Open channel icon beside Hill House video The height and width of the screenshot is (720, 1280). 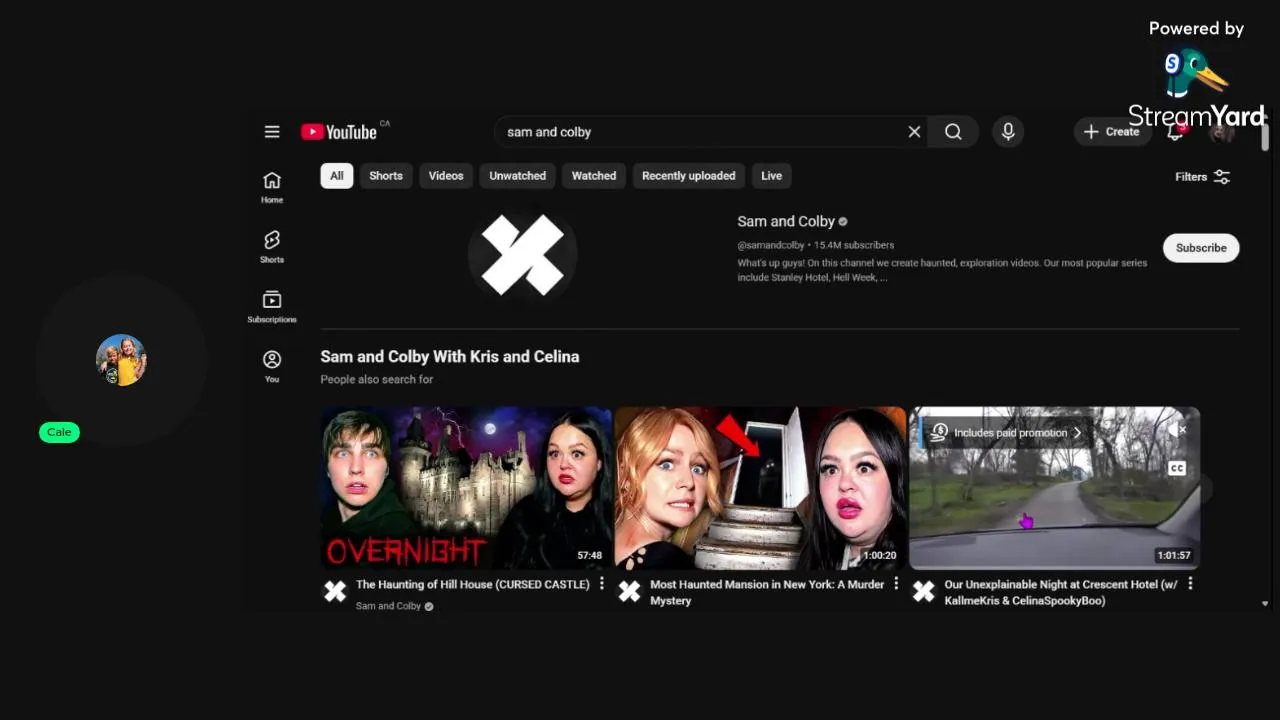click(x=335, y=592)
